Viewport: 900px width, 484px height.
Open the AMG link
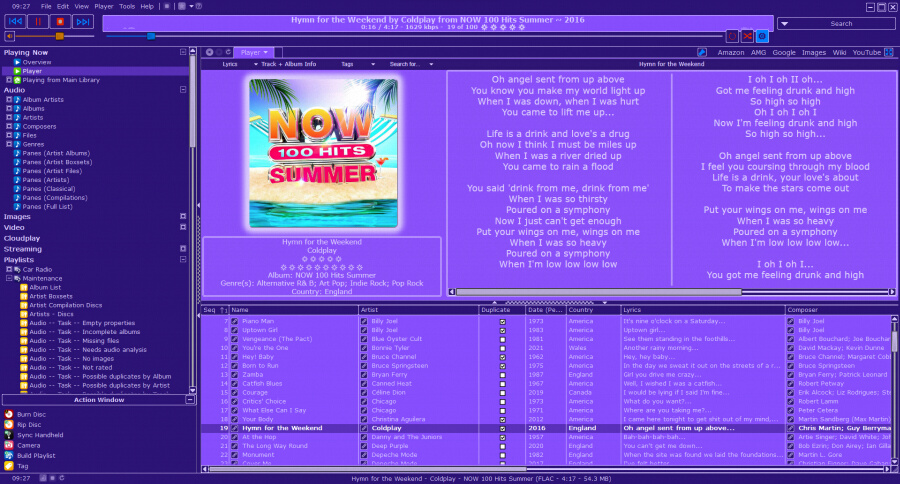coord(758,52)
